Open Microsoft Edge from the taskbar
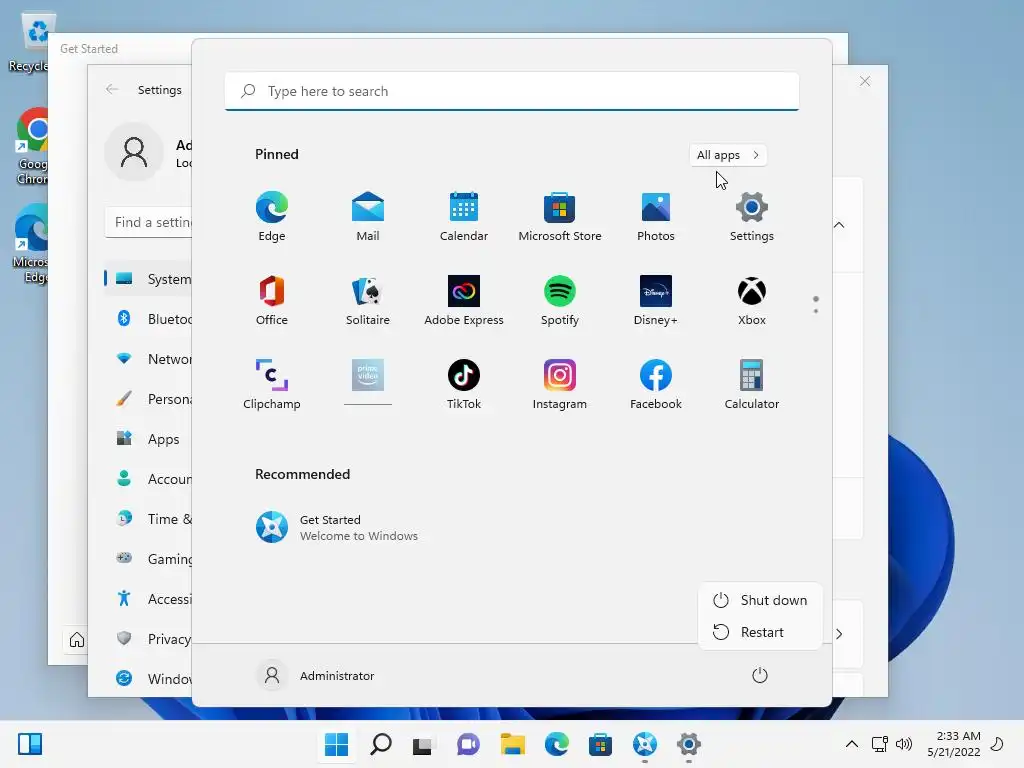The height and width of the screenshot is (768, 1024). [556, 744]
